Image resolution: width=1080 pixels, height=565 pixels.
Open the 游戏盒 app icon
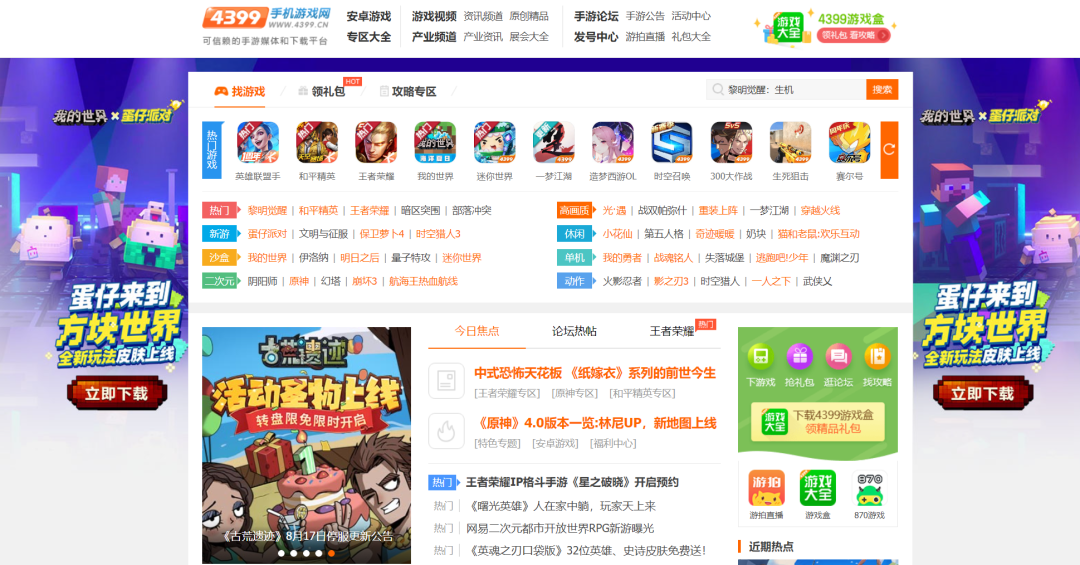818,489
